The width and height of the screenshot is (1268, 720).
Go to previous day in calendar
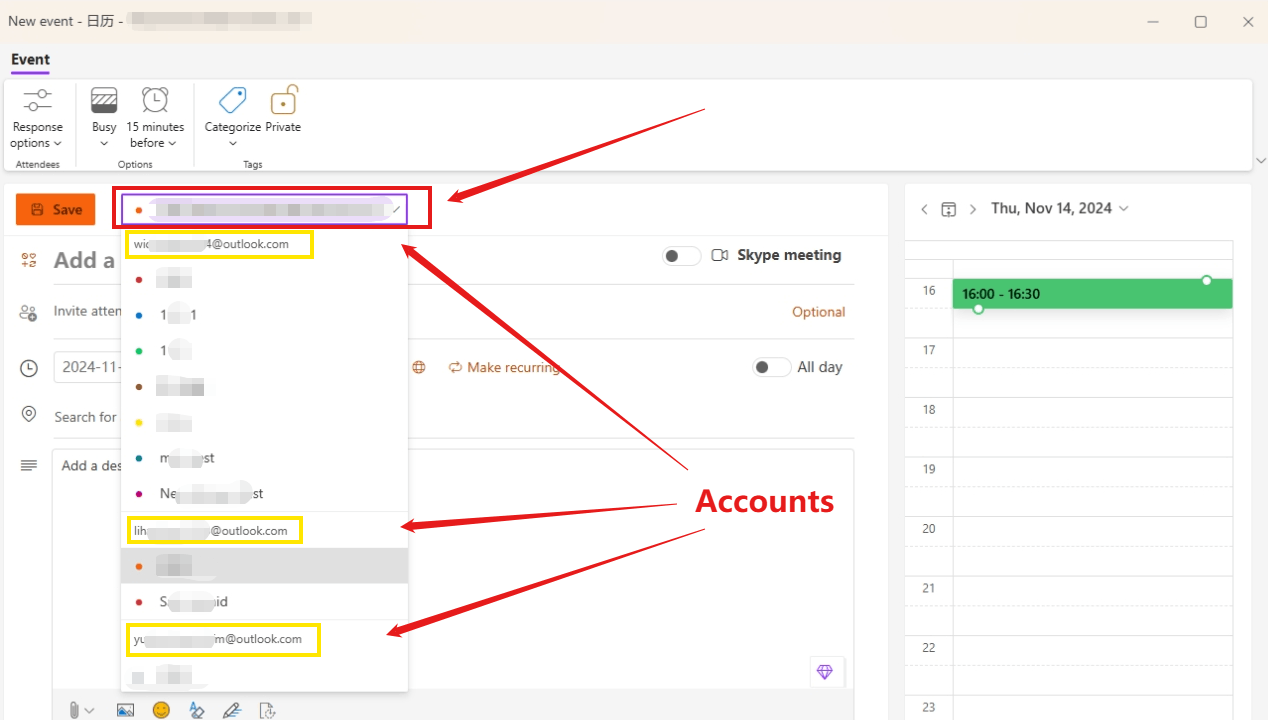tap(924, 209)
